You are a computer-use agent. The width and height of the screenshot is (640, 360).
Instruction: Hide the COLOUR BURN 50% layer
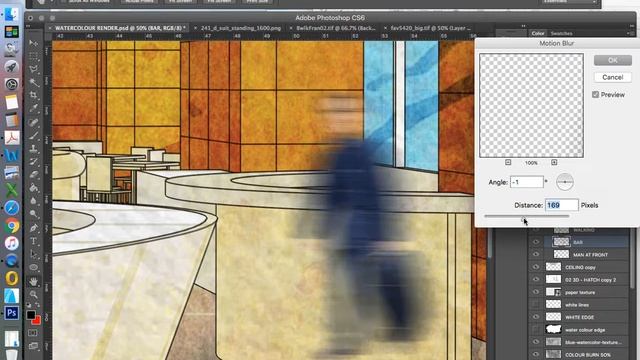pyautogui.click(x=536, y=354)
